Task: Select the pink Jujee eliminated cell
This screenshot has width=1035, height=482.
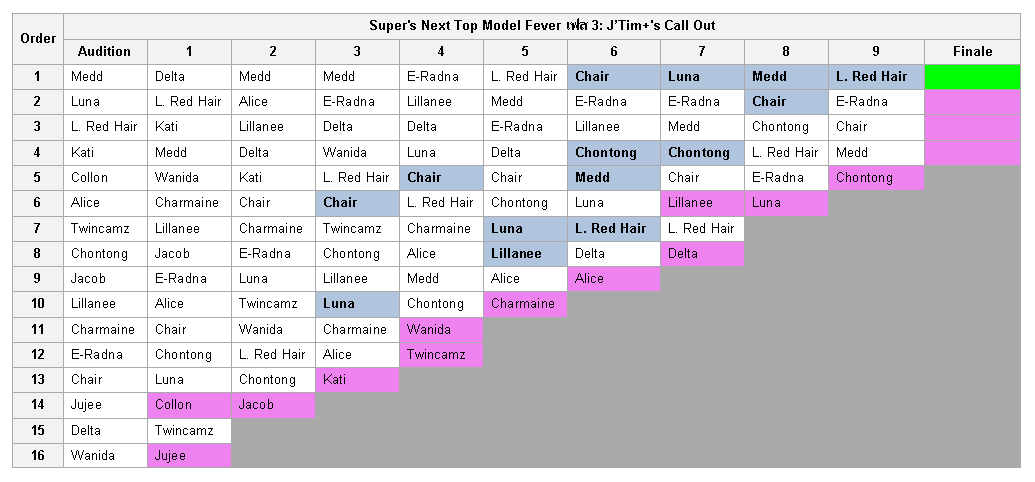Action: pyautogui.click(x=189, y=456)
